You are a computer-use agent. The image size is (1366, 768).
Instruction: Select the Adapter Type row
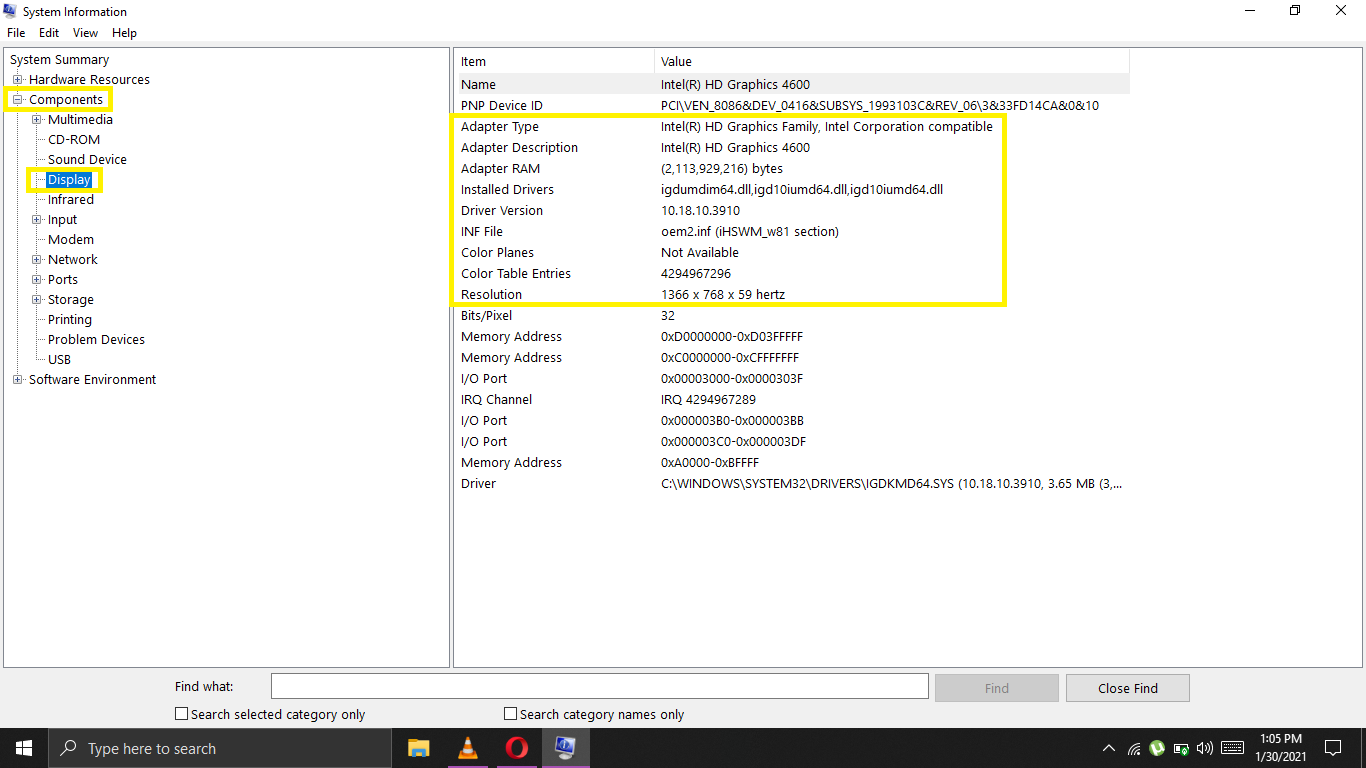point(793,127)
